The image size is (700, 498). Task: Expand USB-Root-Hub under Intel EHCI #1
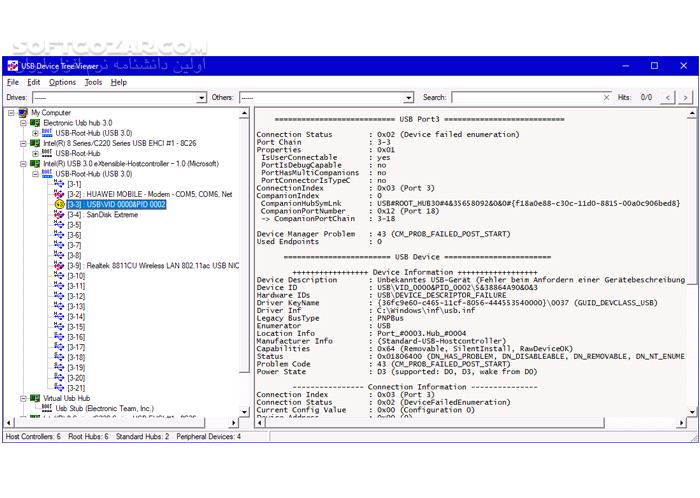point(35,154)
